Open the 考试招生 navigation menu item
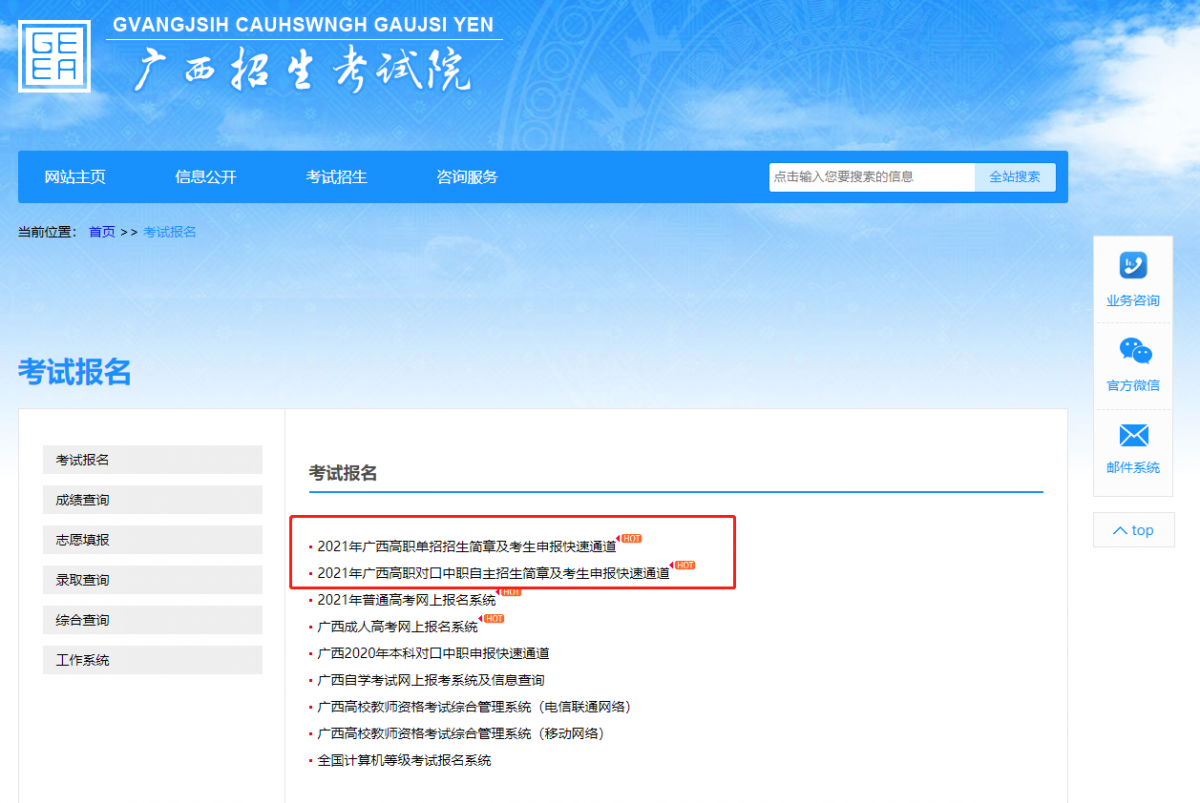The width and height of the screenshot is (1200, 803). click(x=336, y=177)
